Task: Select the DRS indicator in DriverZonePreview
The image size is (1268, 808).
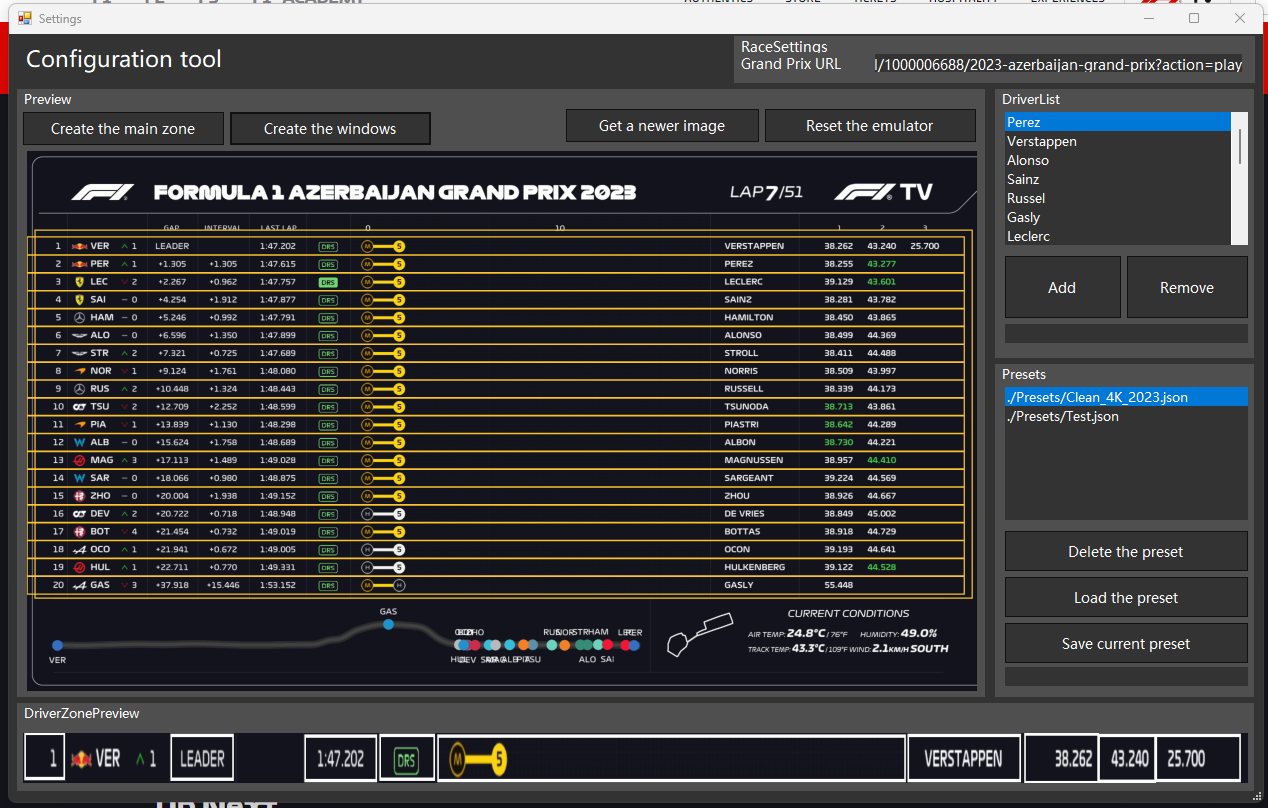Action: pos(406,757)
